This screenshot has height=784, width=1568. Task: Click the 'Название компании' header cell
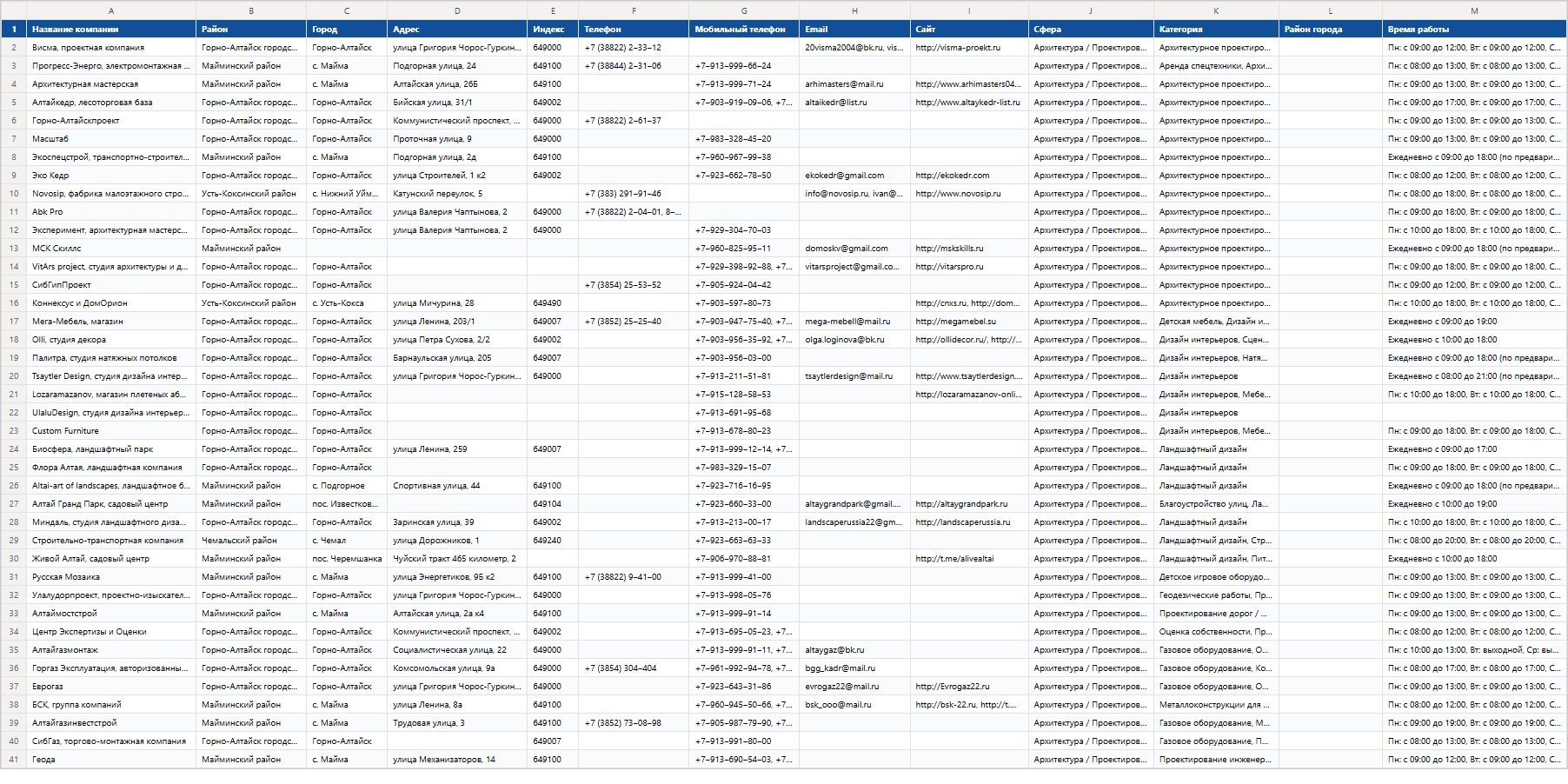coord(111,30)
